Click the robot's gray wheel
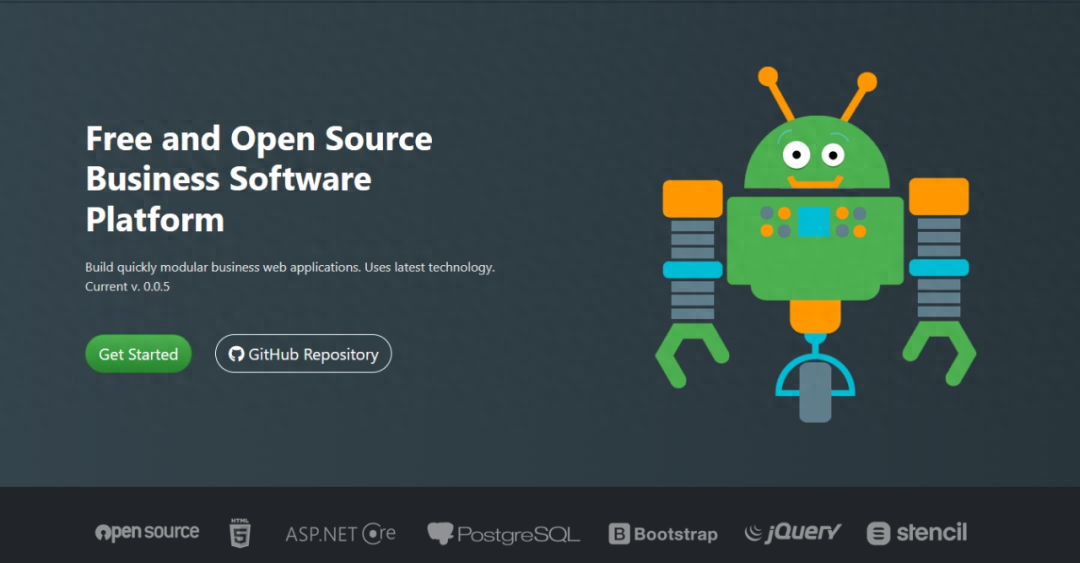Image resolution: width=1080 pixels, height=563 pixels. coord(815,392)
